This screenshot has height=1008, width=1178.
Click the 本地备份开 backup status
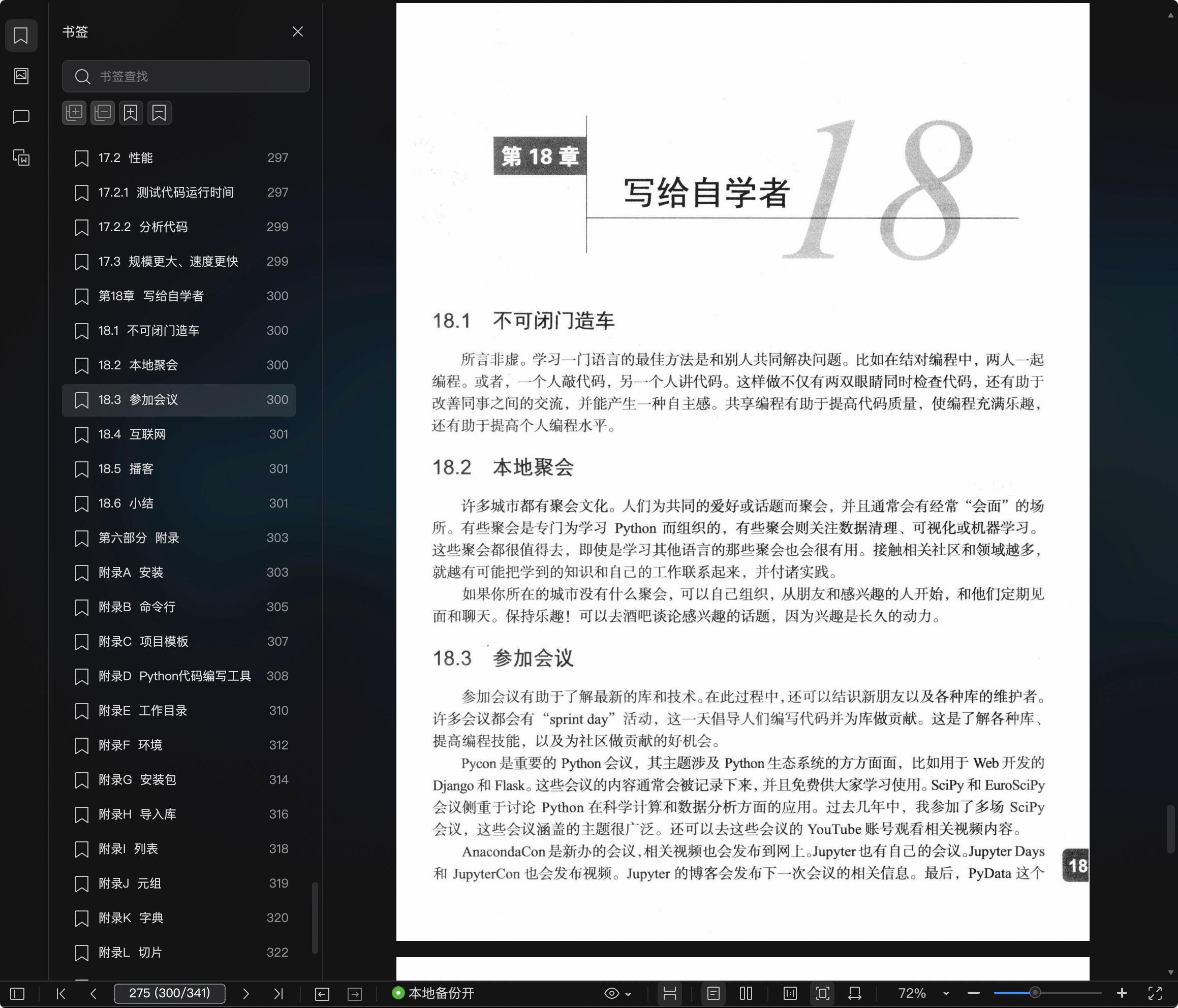point(433,993)
